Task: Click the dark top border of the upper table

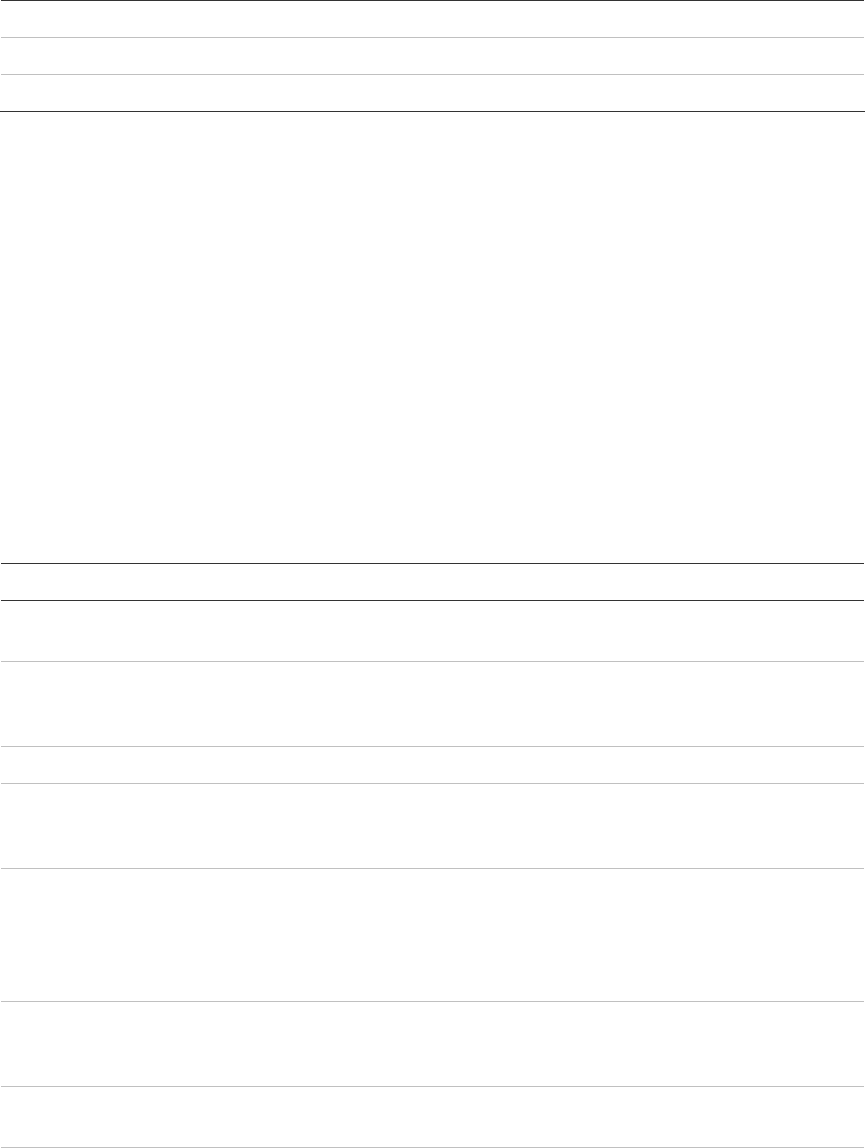Action: (432, 1)
